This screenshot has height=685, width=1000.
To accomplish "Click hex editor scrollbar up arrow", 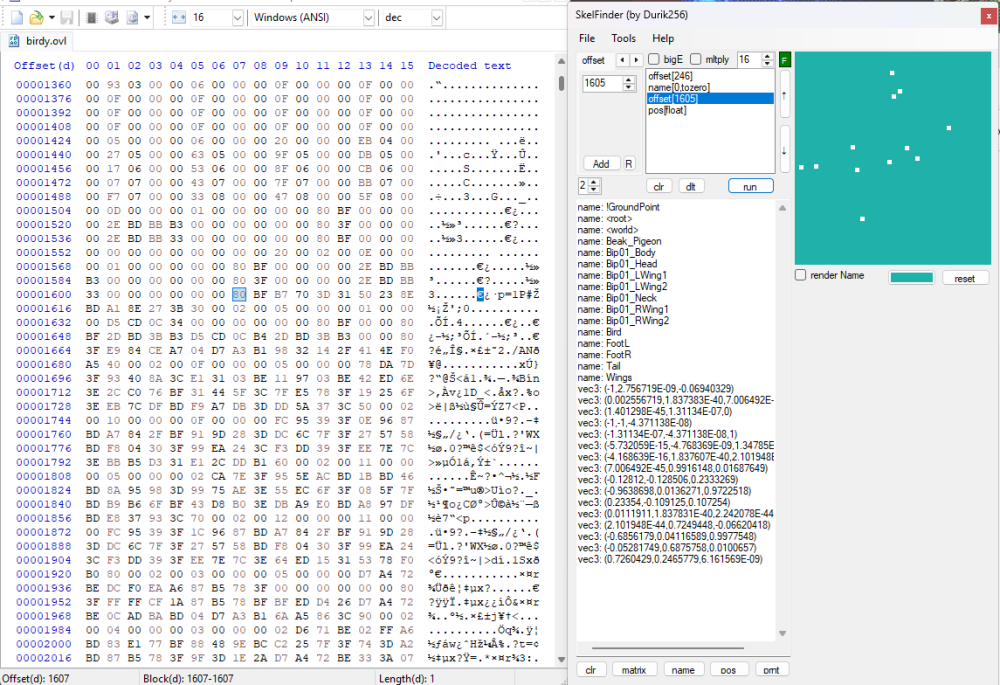I will click(561, 61).
